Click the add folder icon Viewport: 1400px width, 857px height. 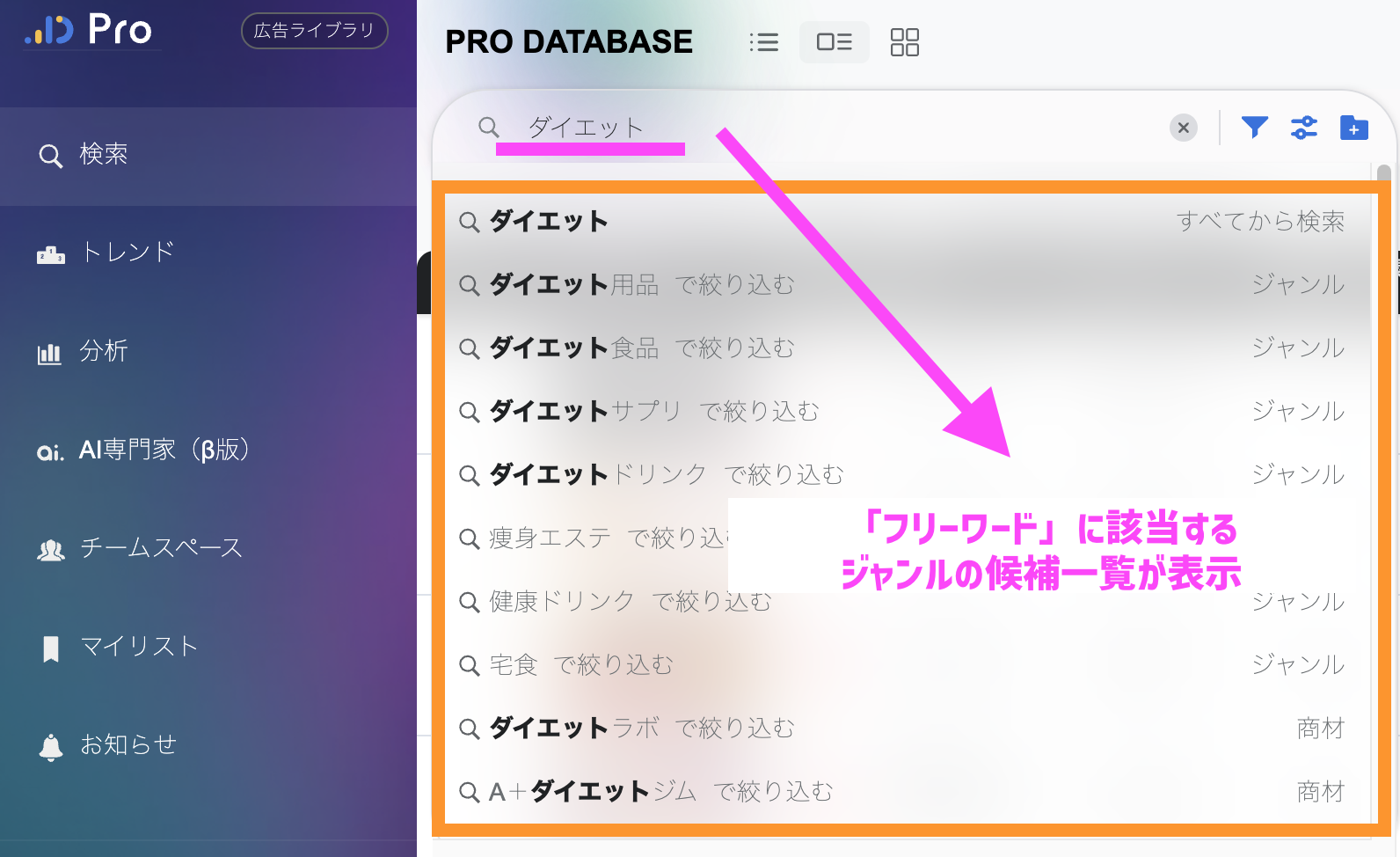pos(1353,128)
